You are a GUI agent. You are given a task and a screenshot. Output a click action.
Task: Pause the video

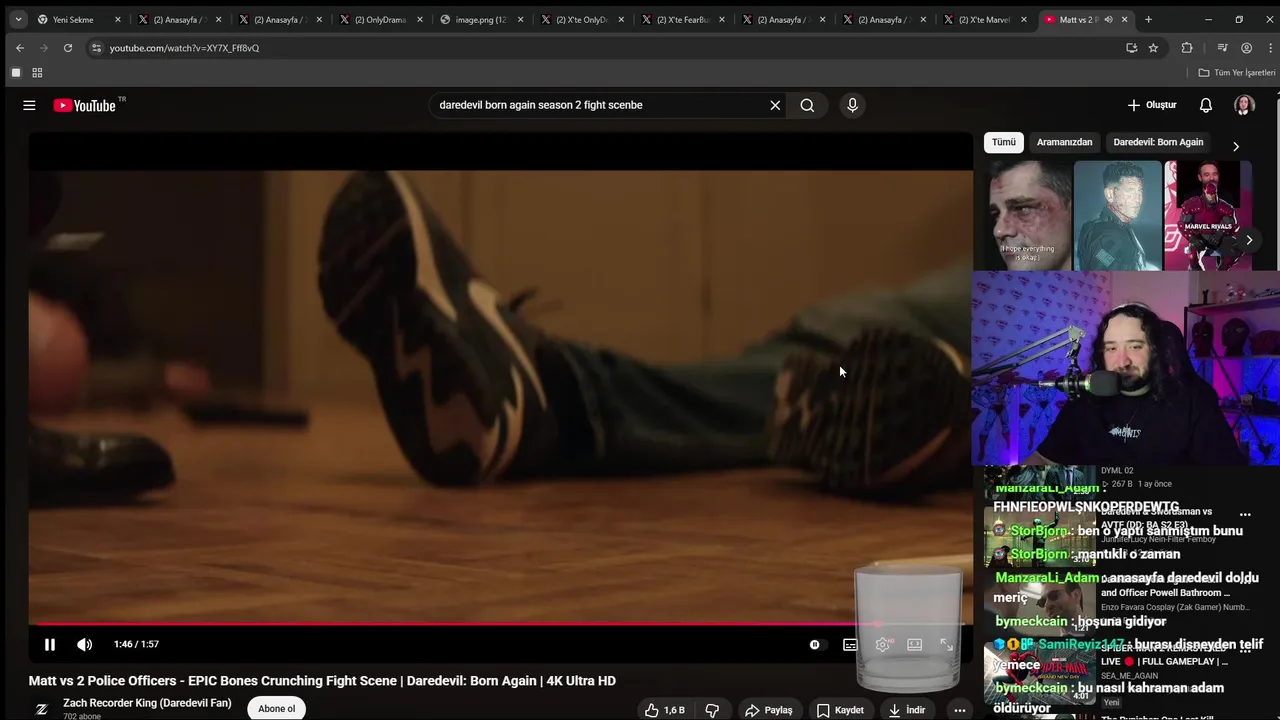coord(50,645)
